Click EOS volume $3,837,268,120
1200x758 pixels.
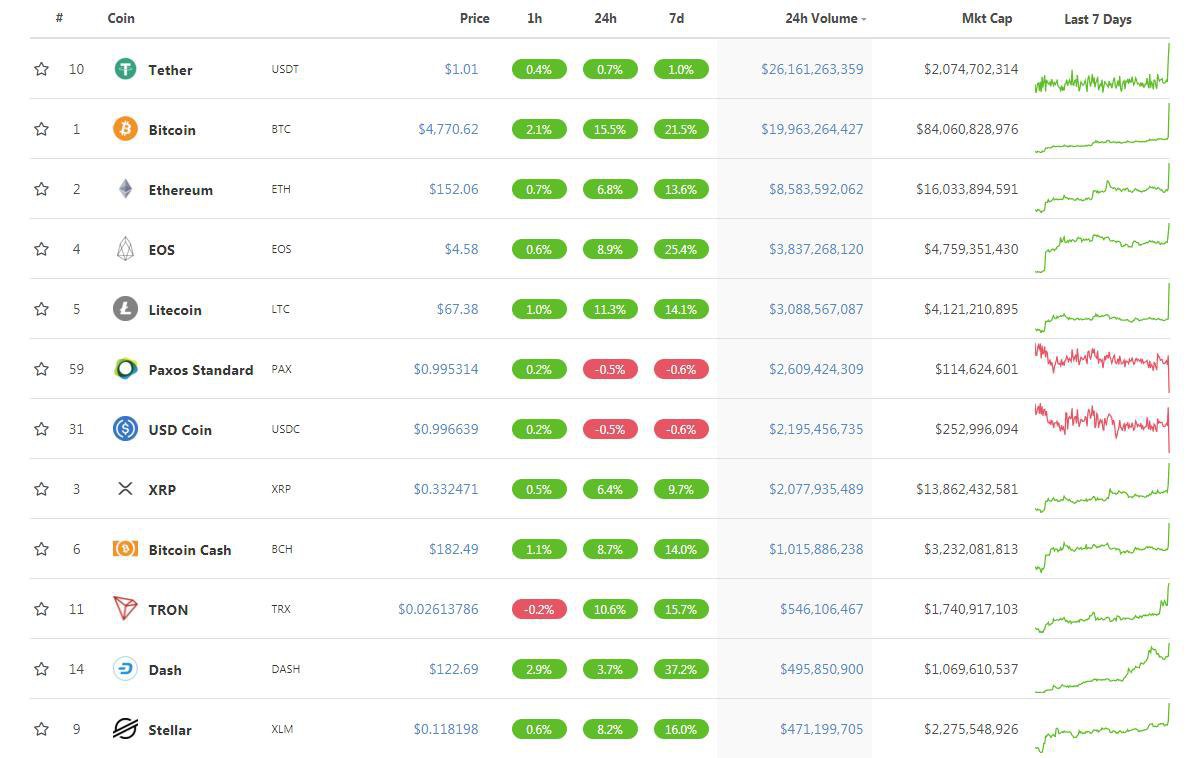coord(816,249)
